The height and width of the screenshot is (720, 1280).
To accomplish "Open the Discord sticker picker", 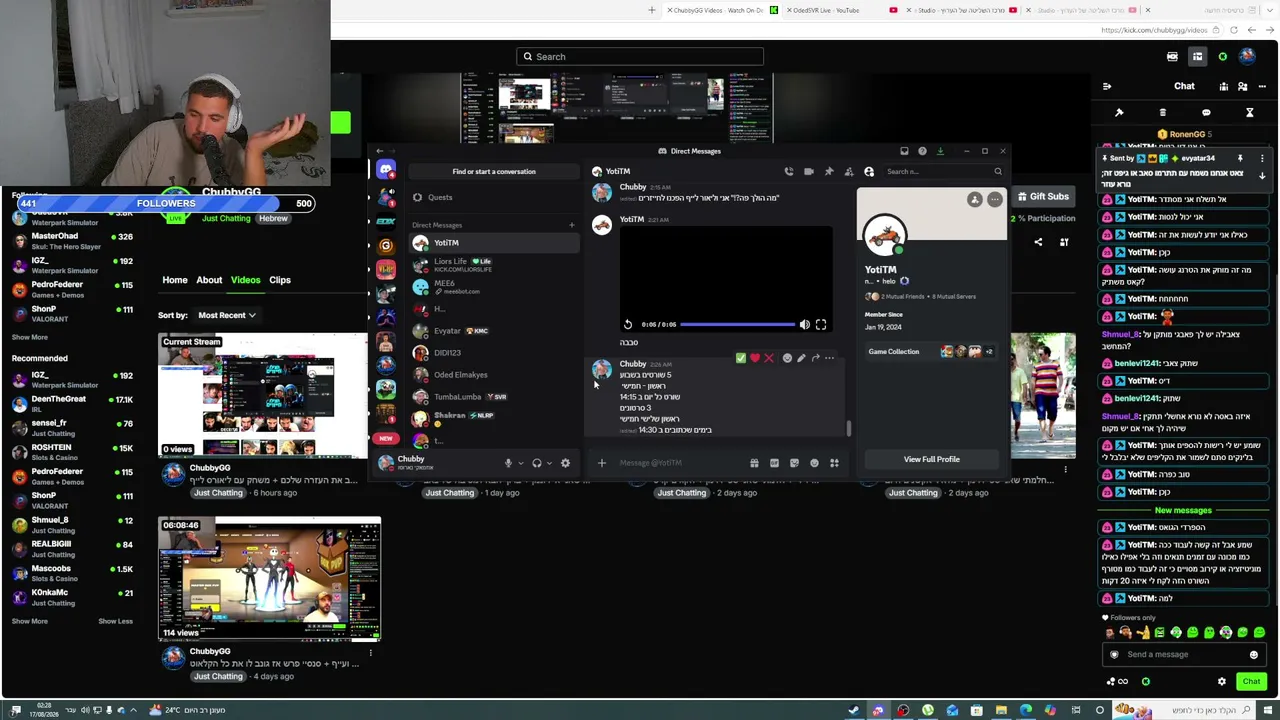I will click(794, 463).
